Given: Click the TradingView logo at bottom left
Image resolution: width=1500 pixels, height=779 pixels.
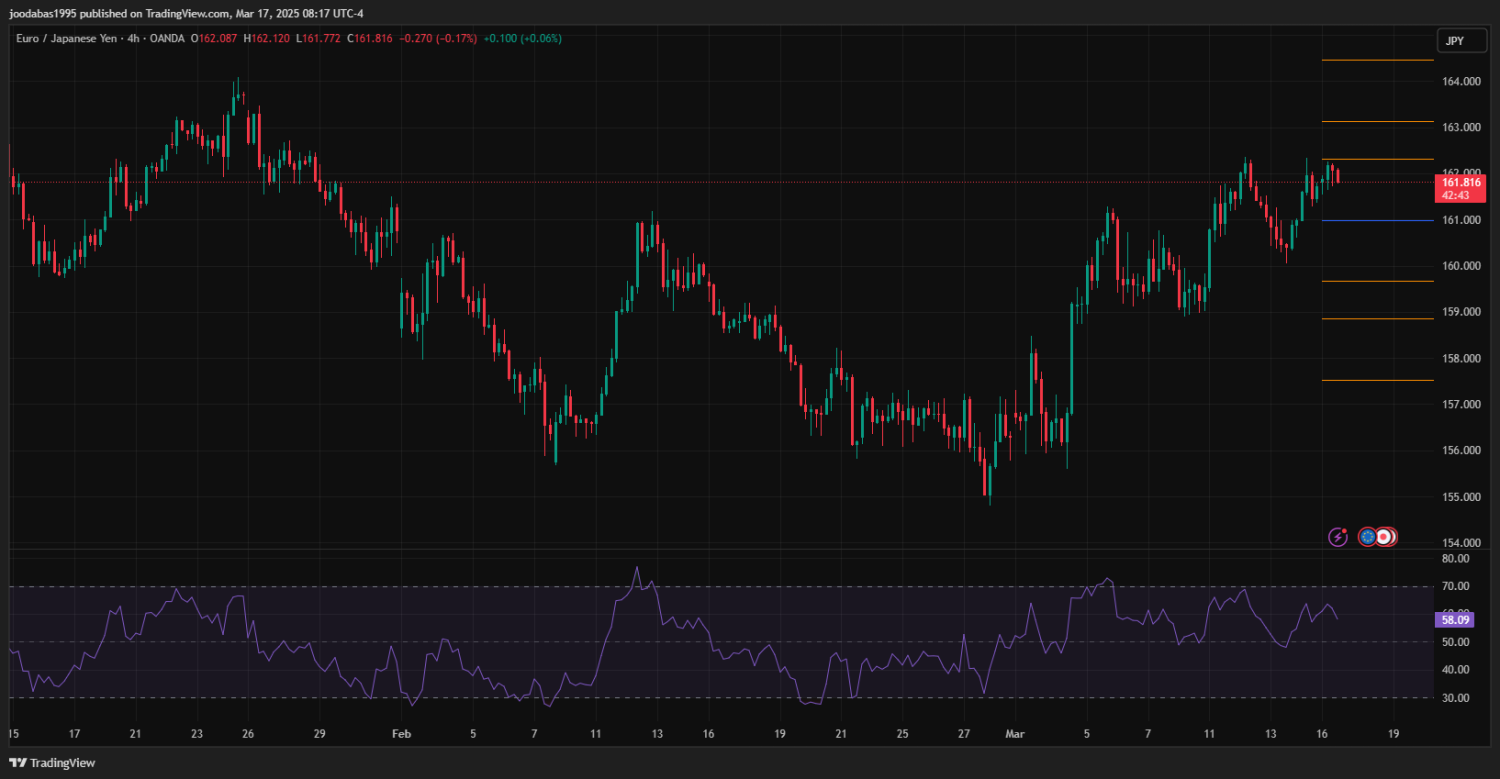Looking at the screenshot, I should [x=52, y=763].
